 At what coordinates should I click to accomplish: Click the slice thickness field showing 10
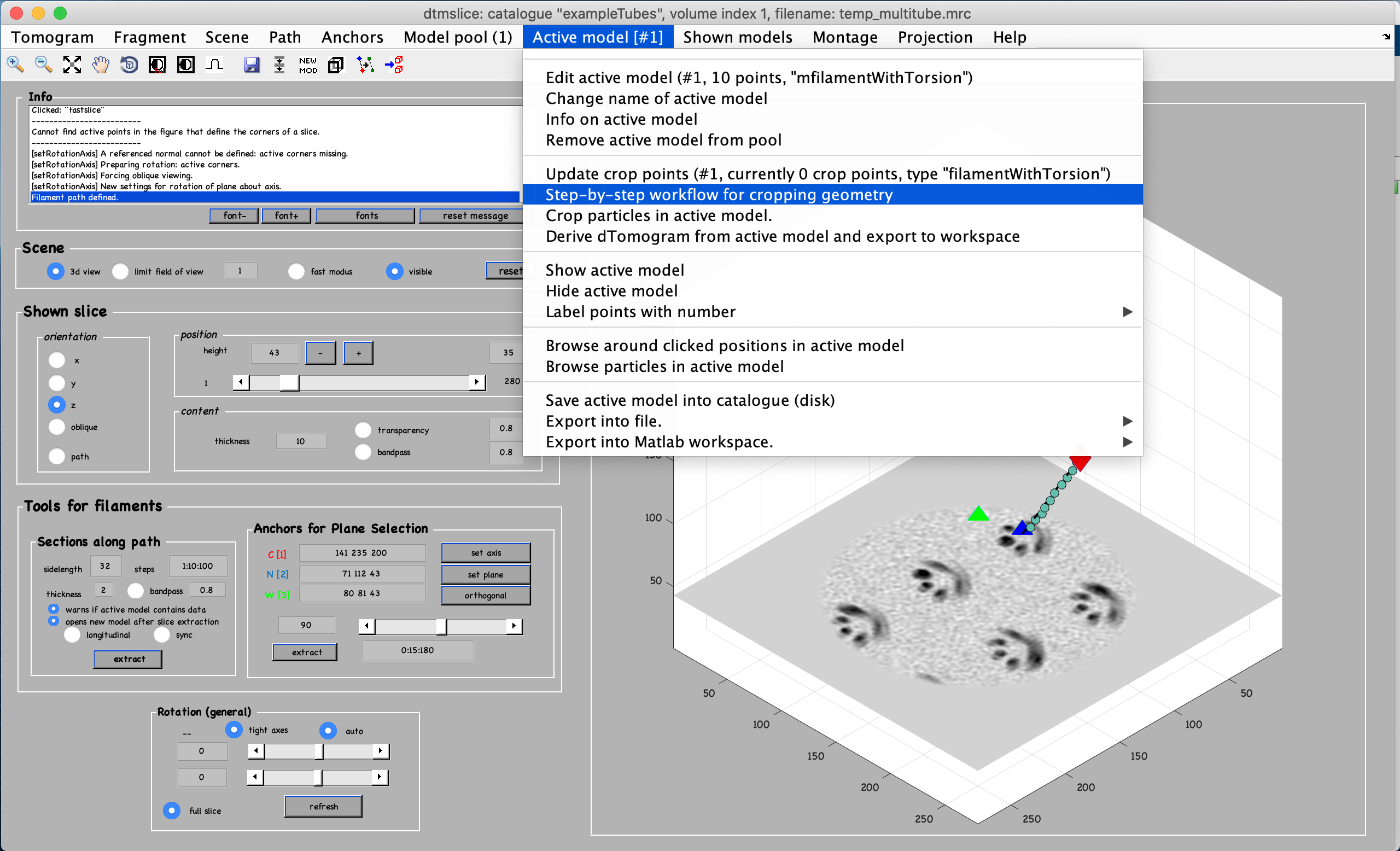coord(301,441)
